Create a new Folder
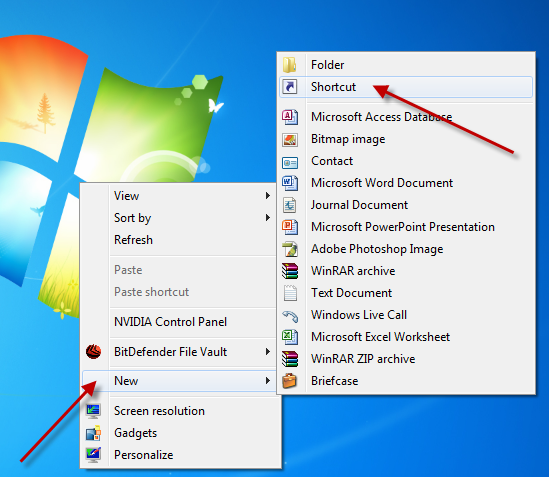The height and width of the screenshot is (477, 549). click(x=406, y=64)
